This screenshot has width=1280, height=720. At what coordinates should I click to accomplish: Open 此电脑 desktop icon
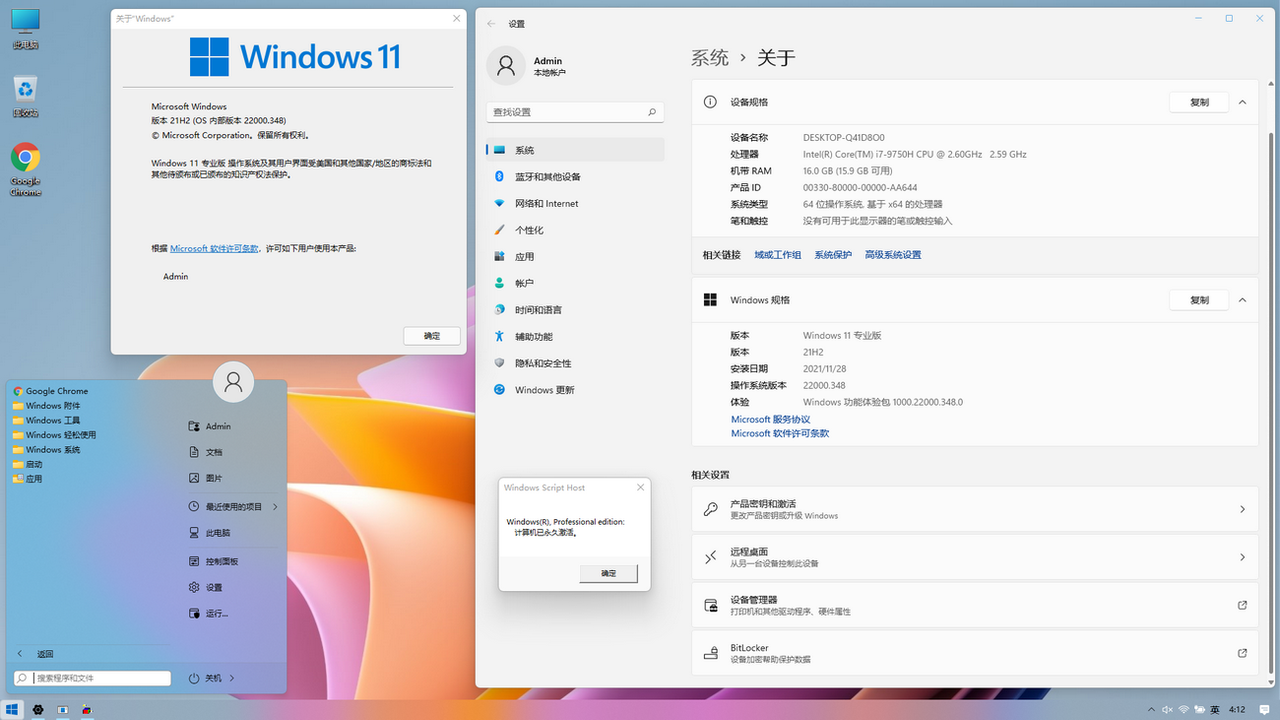(25, 29)
